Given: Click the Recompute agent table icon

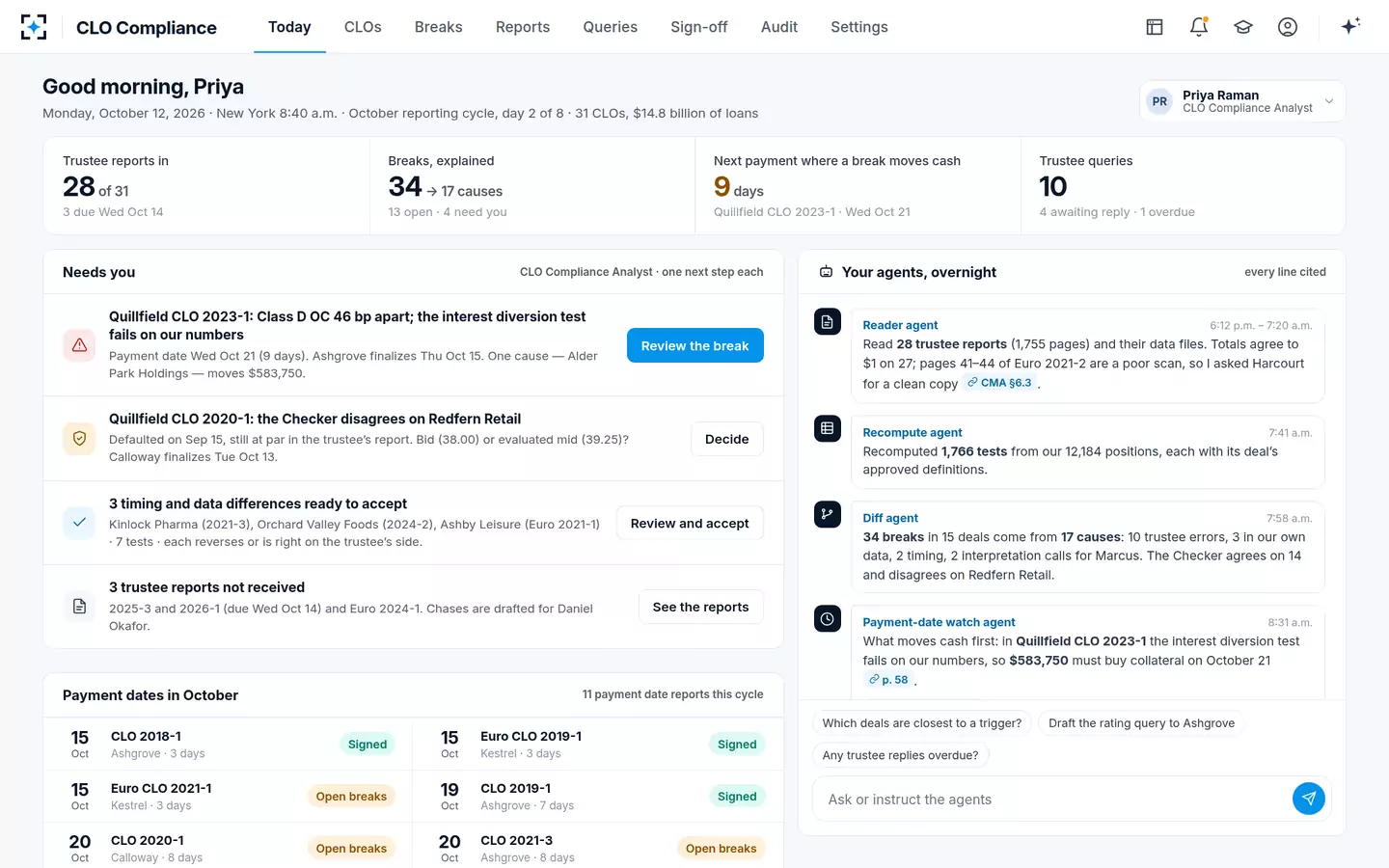Looking at the screenshot, I should (828, 428).
